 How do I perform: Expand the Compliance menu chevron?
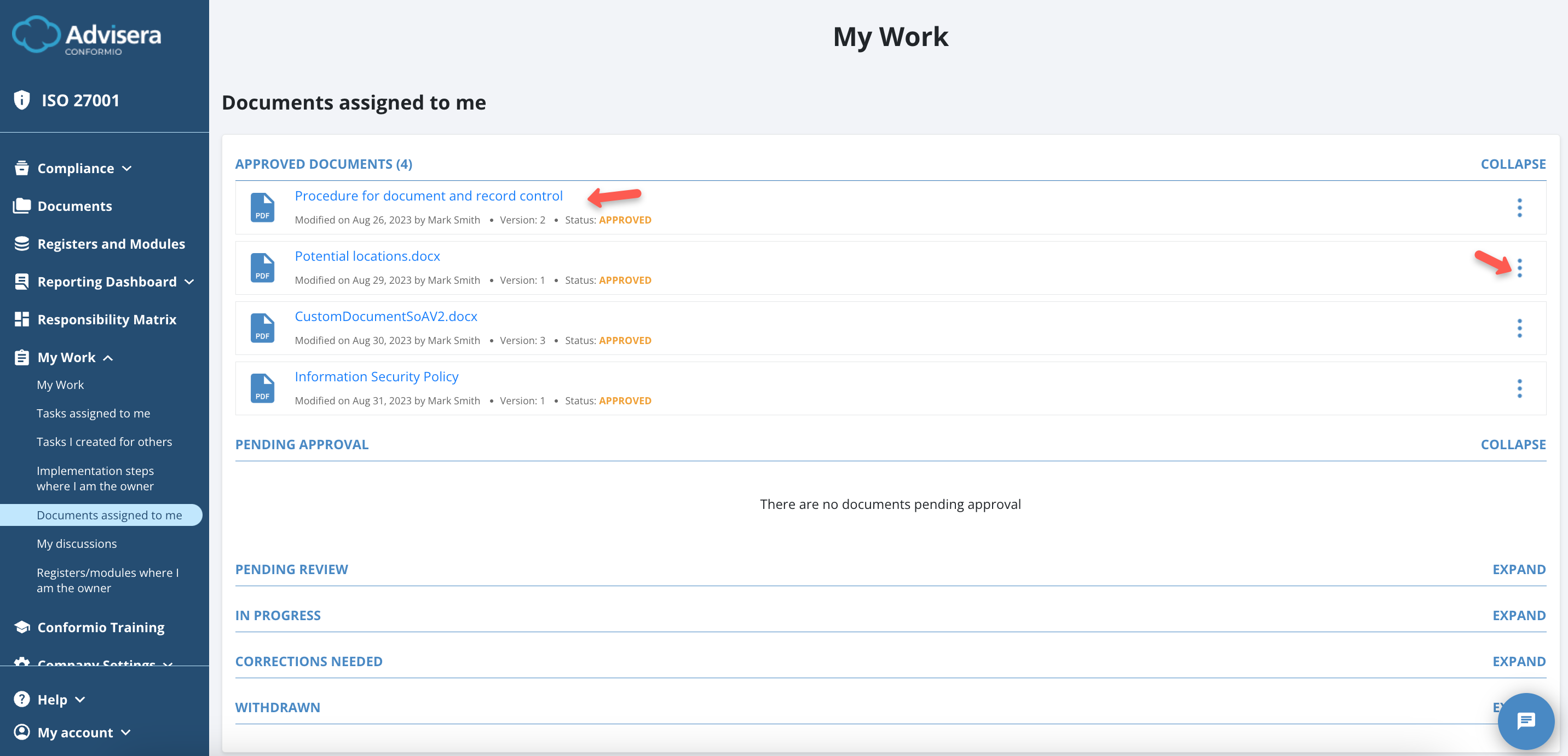coord(126,168)
